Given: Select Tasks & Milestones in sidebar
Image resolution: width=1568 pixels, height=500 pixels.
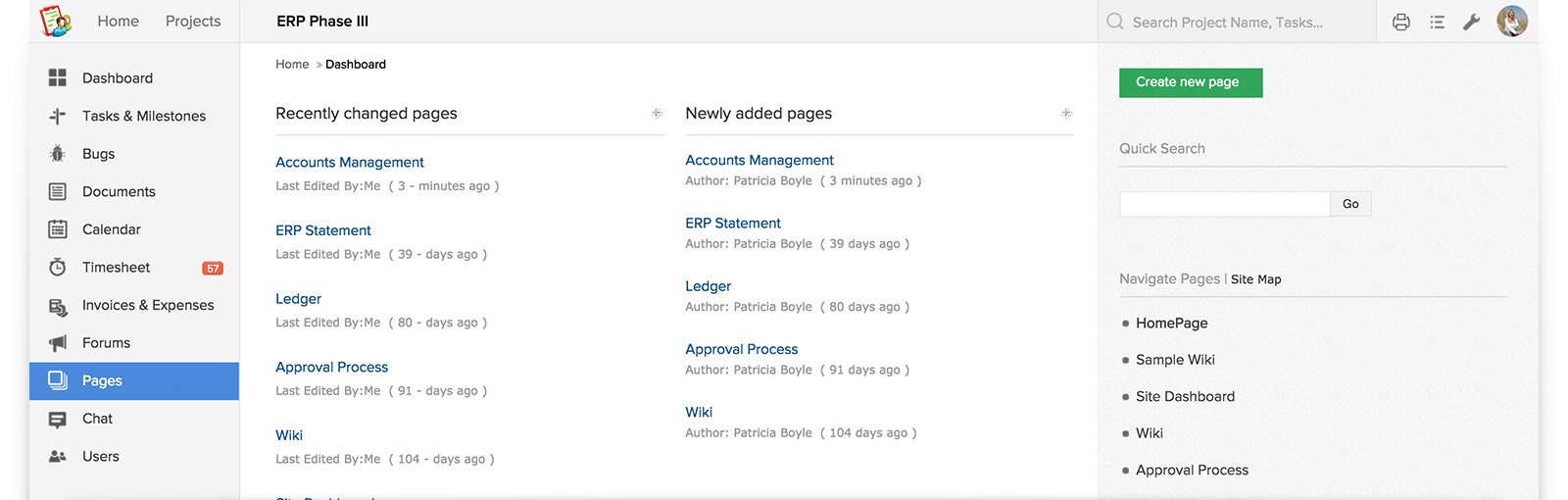Looking at the screenshot, I should 143,116.
